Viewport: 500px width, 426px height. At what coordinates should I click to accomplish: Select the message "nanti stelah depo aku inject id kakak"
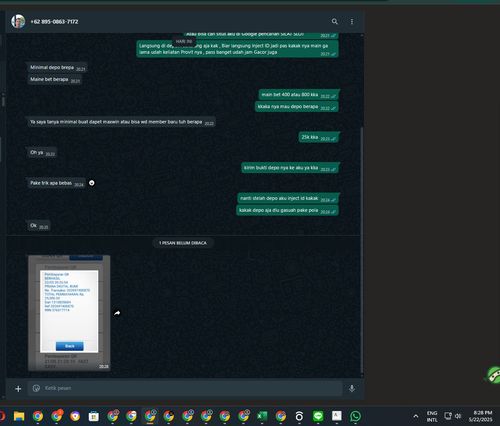(x=288, y=199)
